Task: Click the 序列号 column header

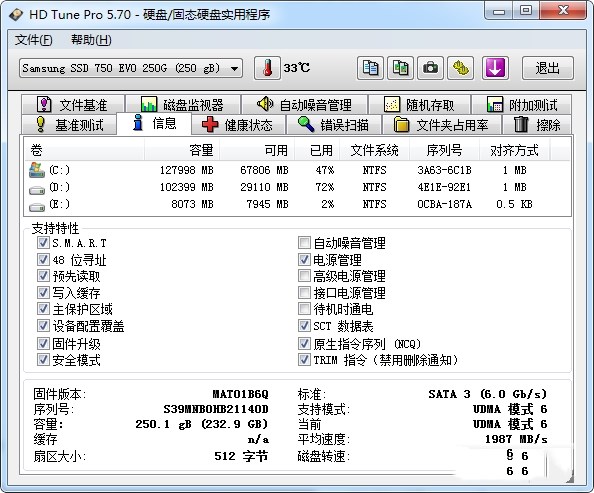Action: [x=444, y=150]
